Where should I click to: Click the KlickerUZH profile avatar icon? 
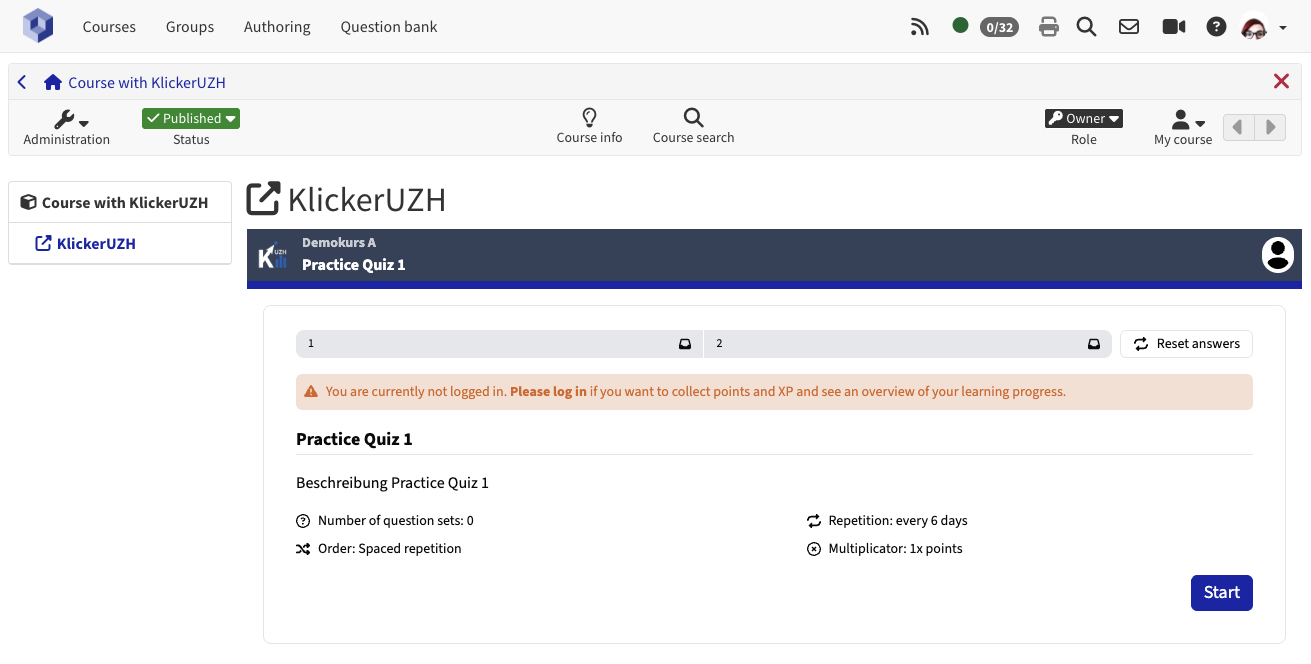(x=1278, y=255)
